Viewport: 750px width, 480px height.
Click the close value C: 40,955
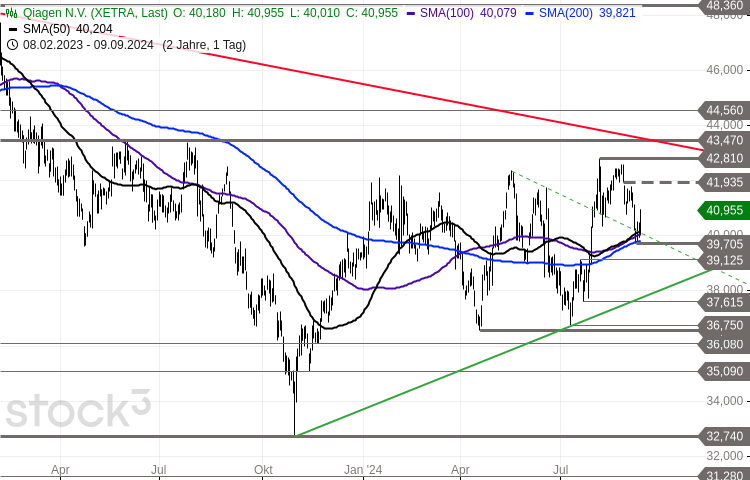pyautogui.click(x=372, y=13)
